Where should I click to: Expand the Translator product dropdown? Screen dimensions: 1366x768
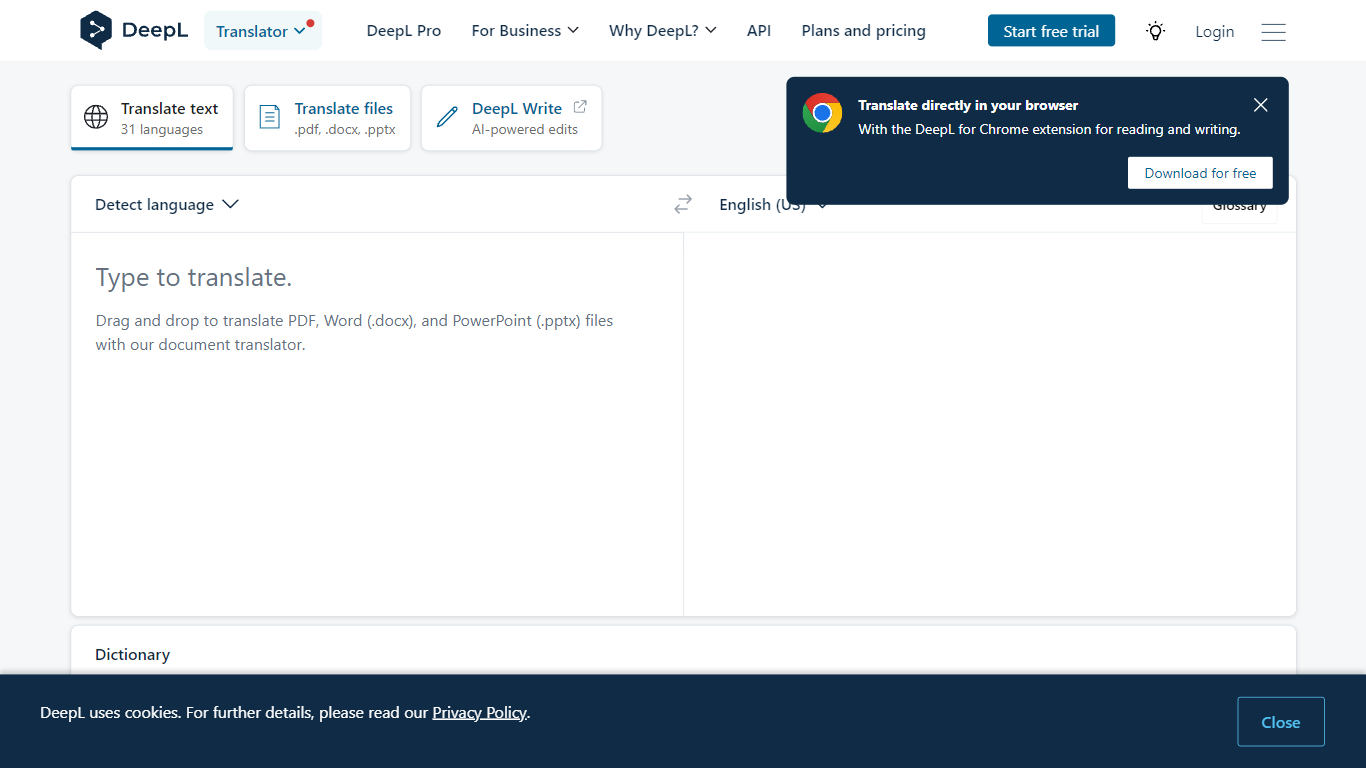262,31
